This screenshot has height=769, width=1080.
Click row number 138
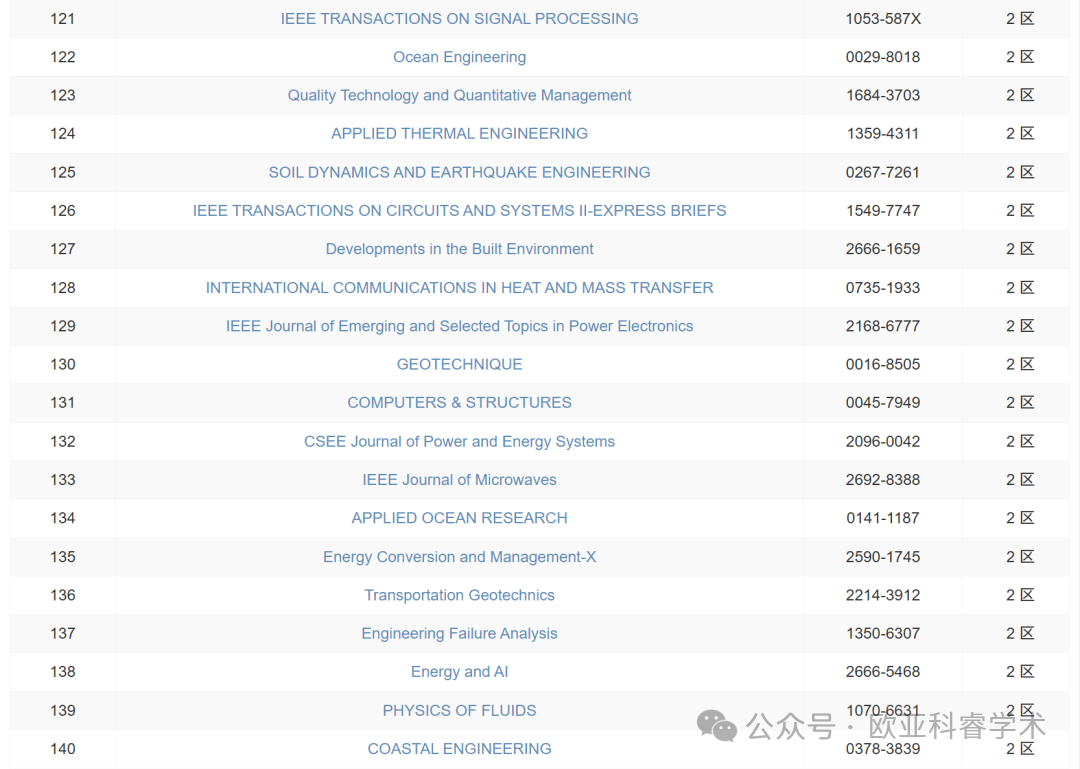63,672
